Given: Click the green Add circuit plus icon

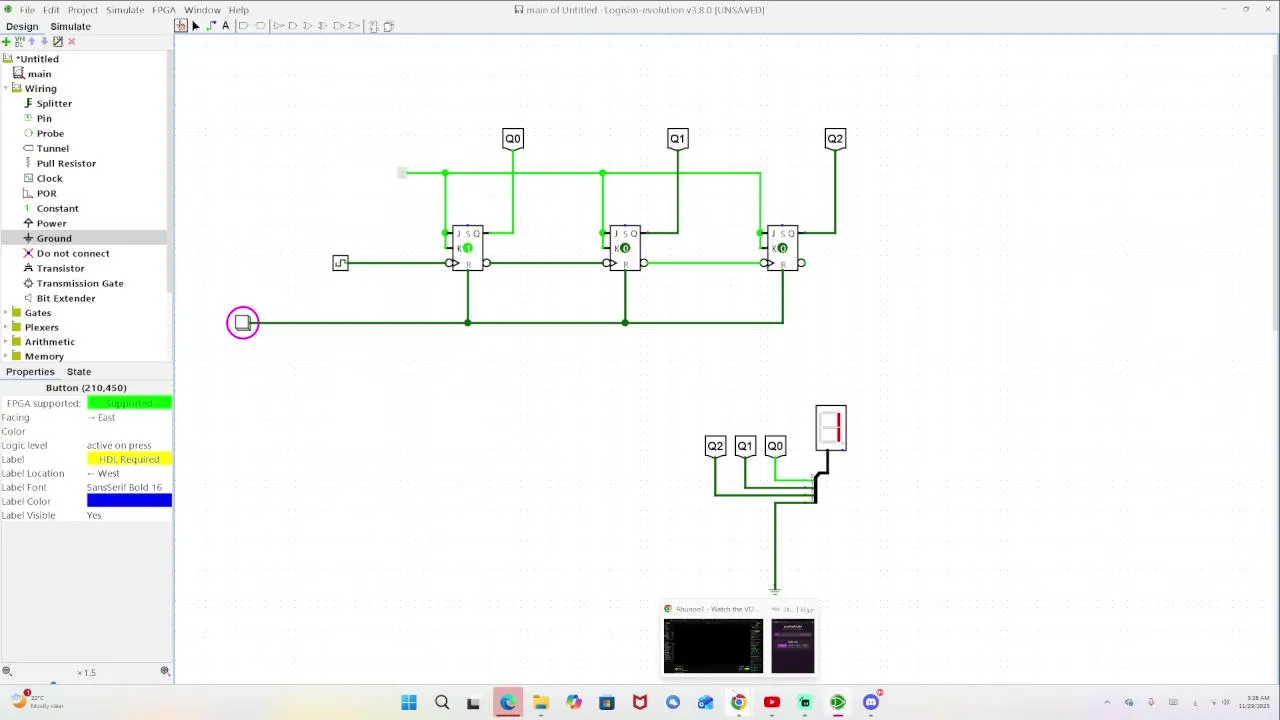Looking at the screenshot, I should tap(6, 41).
